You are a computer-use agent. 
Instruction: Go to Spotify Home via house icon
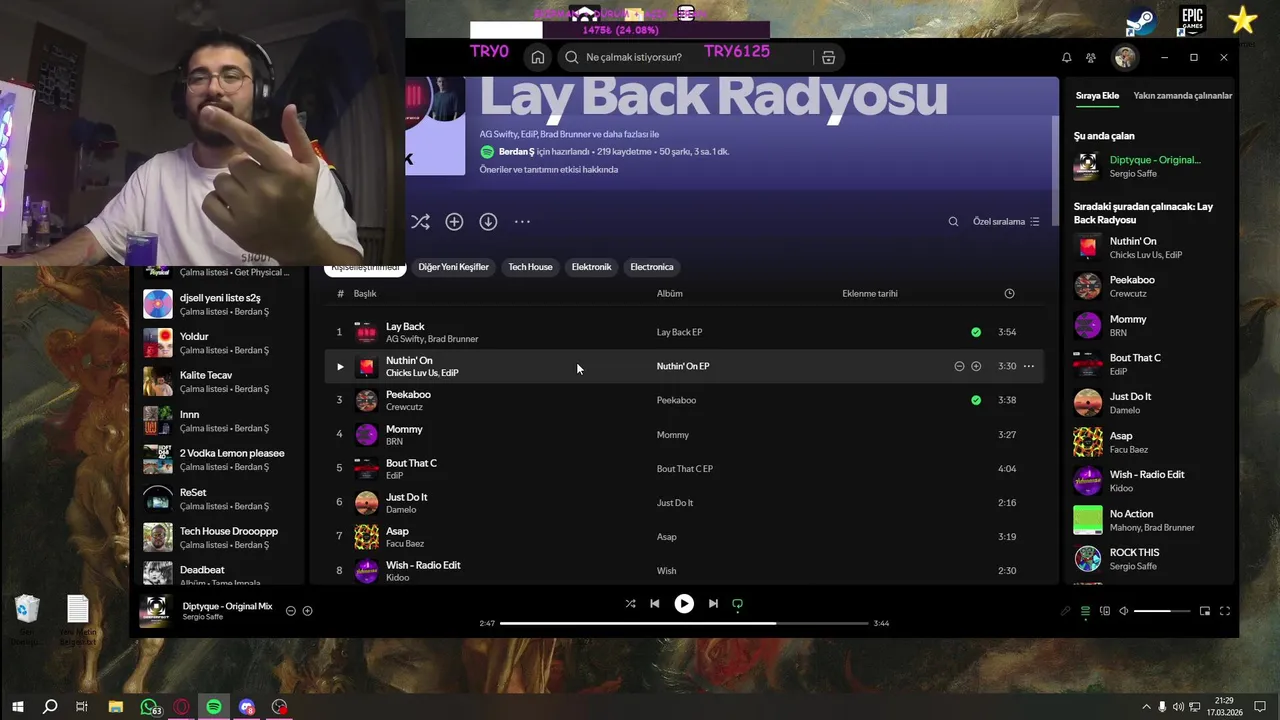538,57
